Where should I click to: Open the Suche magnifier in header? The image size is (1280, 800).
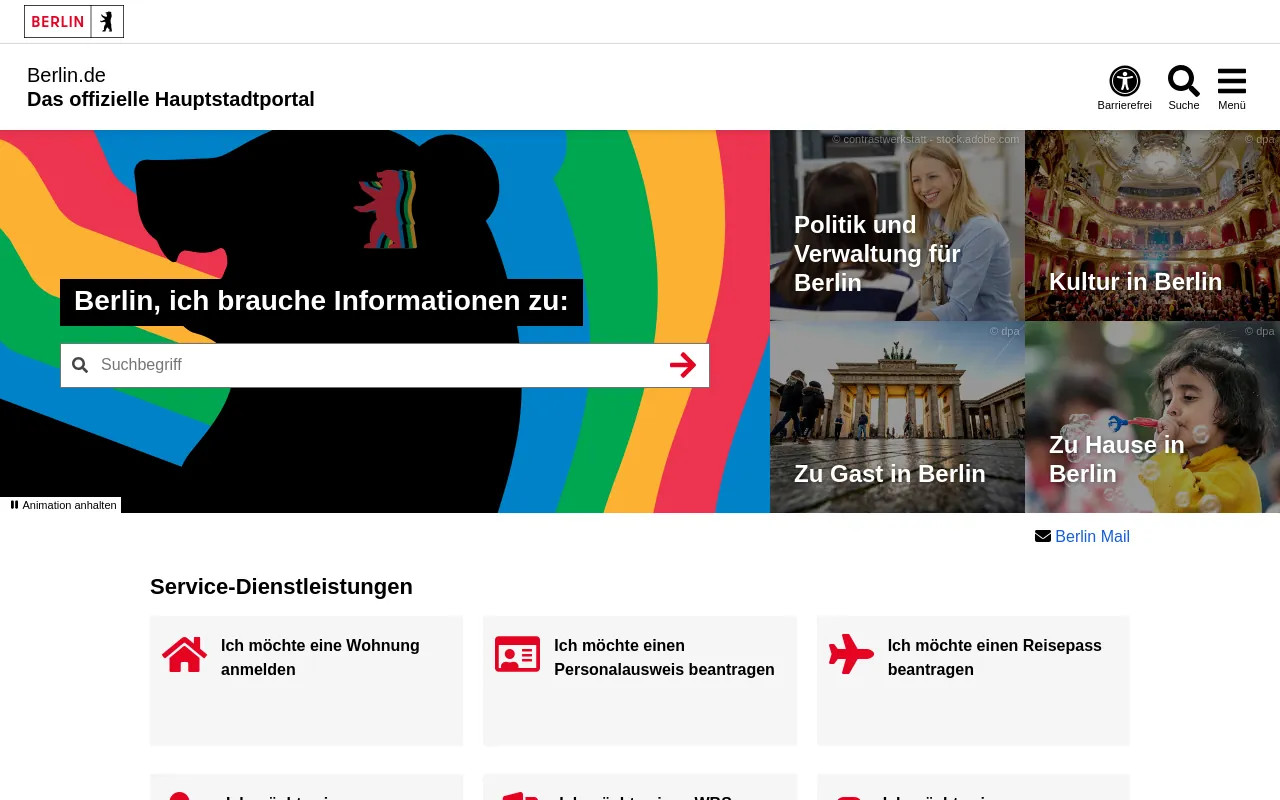[1184, 88]
